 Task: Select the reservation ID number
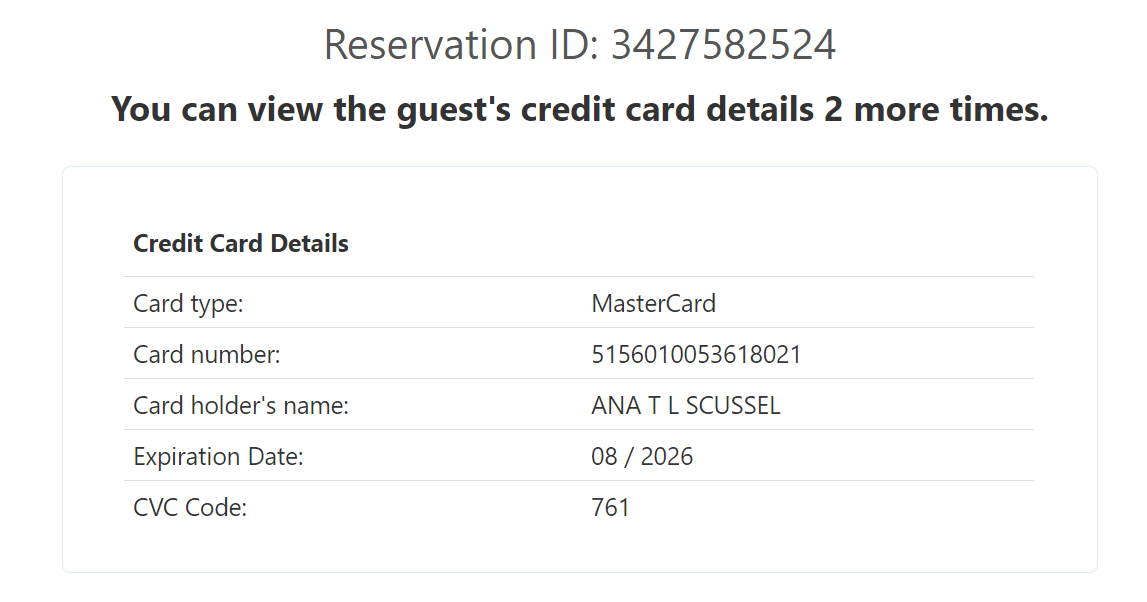coord(723,45)
